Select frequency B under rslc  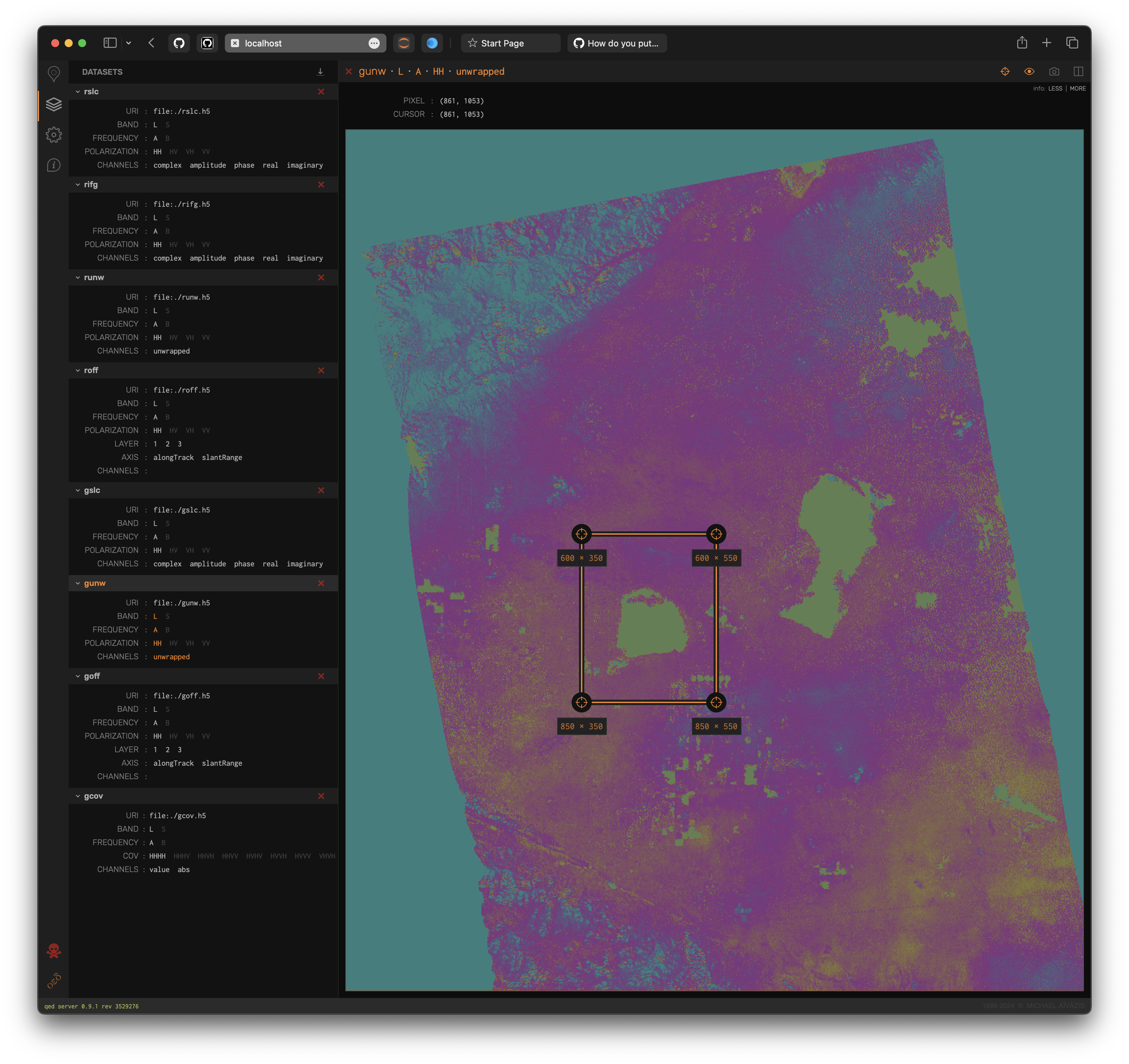point(168,138)
